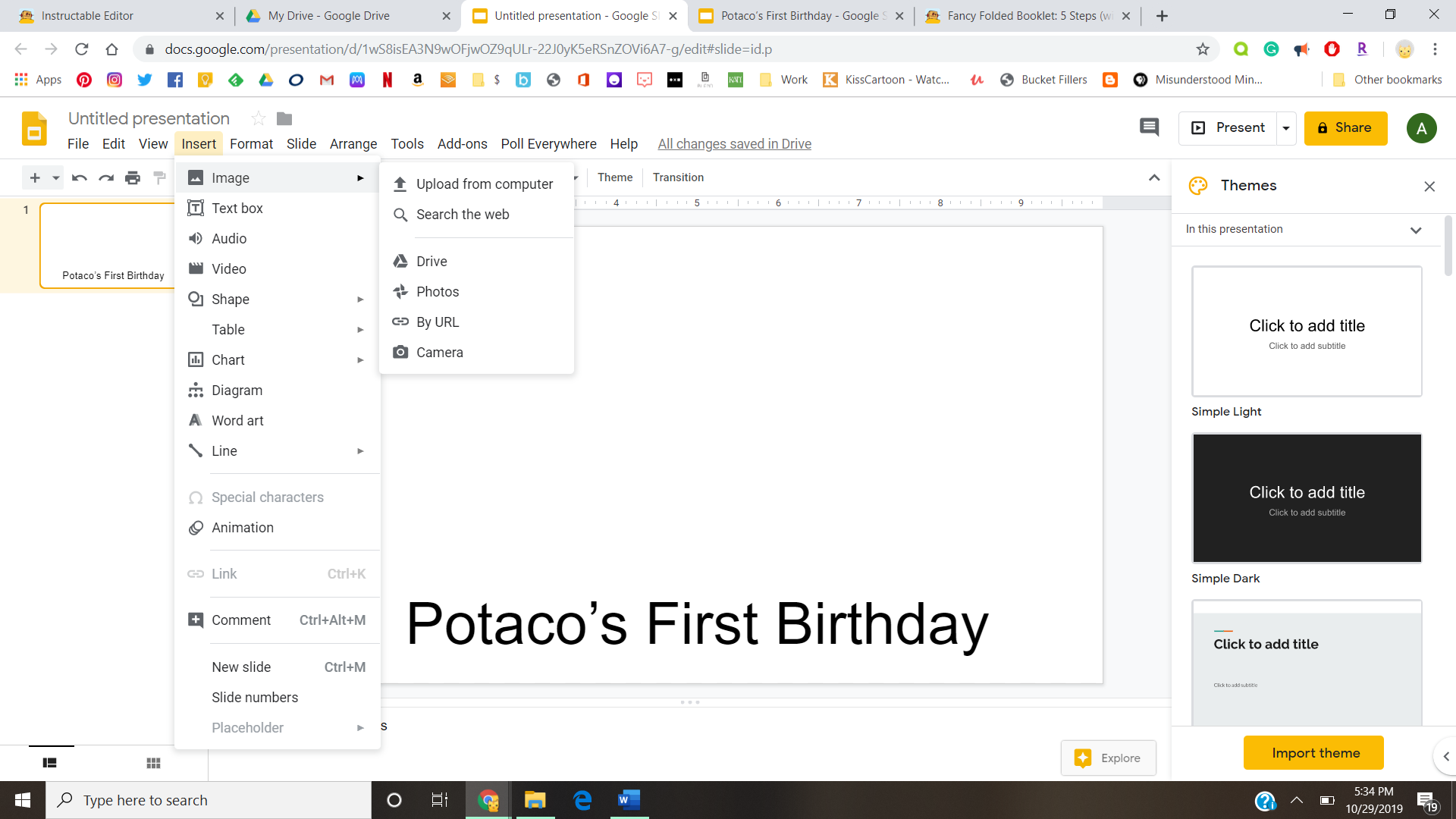
Task: Insert an image using the Camera
Action: tap(440, 352)
